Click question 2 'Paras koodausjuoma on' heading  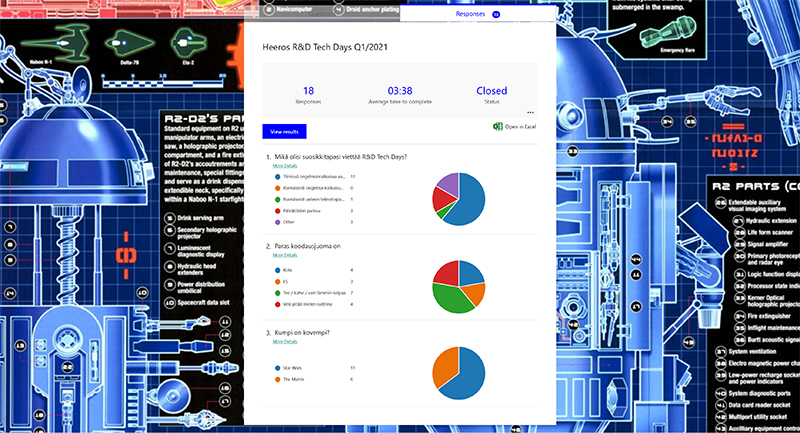[x=308, y=246]
